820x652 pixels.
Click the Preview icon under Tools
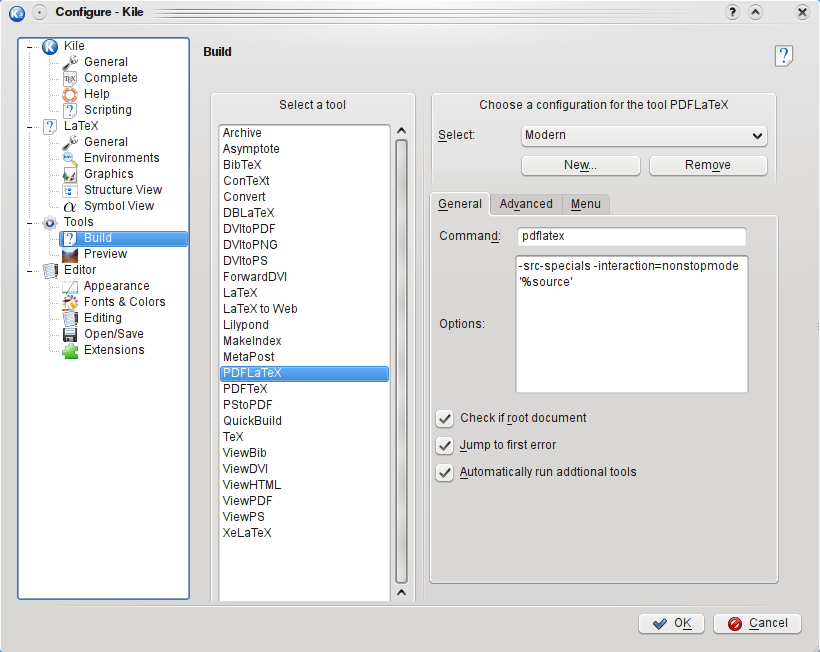coord(70,254)
